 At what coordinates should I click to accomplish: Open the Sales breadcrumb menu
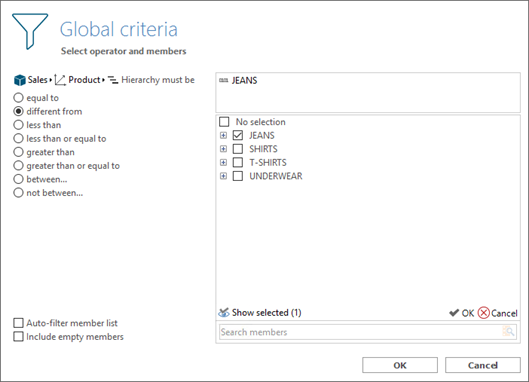tap(51, 80)
